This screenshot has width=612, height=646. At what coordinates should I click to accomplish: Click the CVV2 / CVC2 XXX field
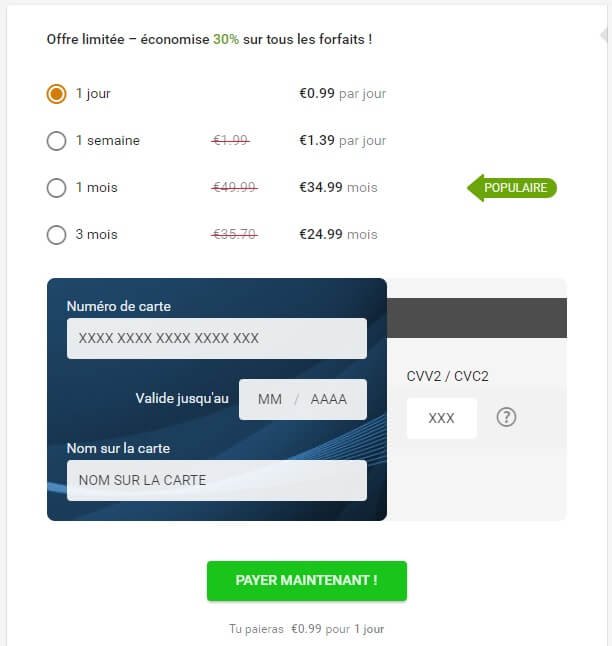coord(441,418)
